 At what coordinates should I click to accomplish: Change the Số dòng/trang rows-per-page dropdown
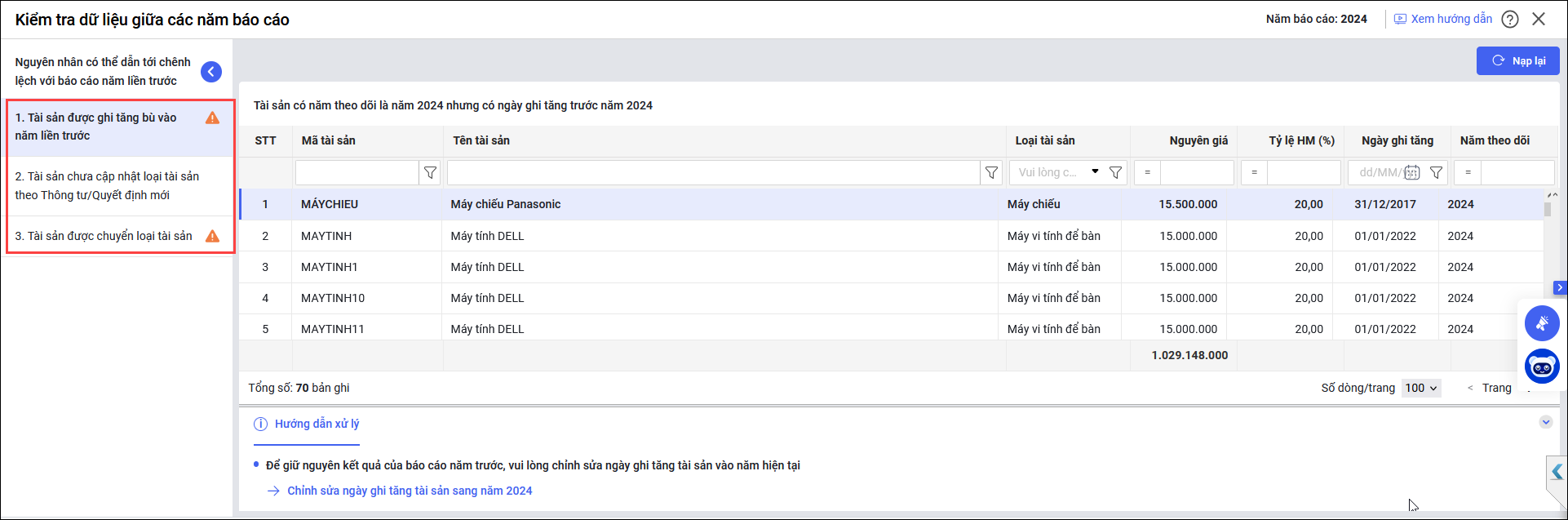(x=1421, y=388)
